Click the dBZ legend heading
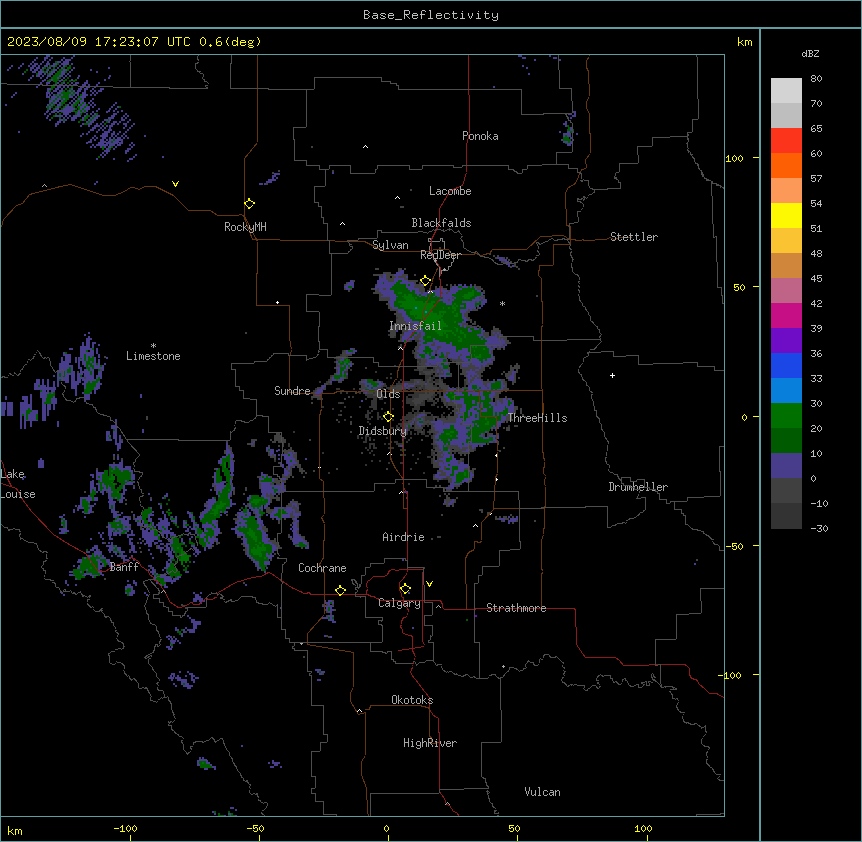This screenshot has width=862, height=842. (x=810, y=54)
